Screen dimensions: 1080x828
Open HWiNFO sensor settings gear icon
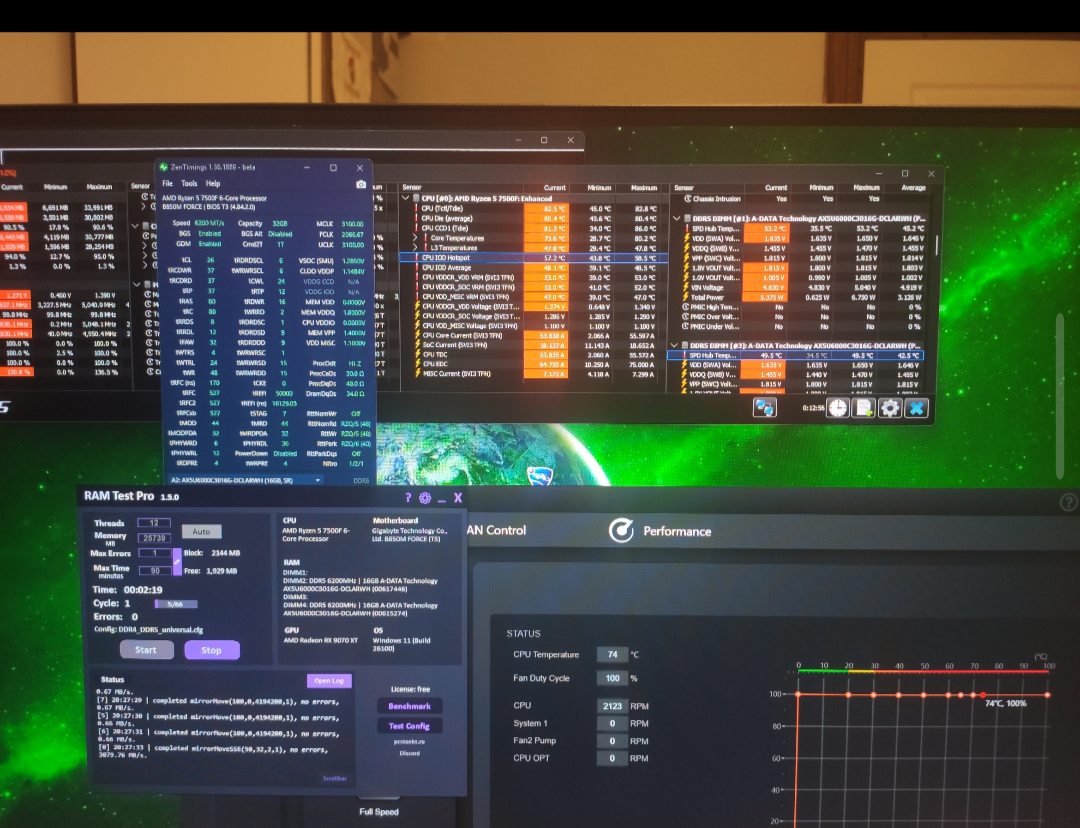tap(889, 408)
